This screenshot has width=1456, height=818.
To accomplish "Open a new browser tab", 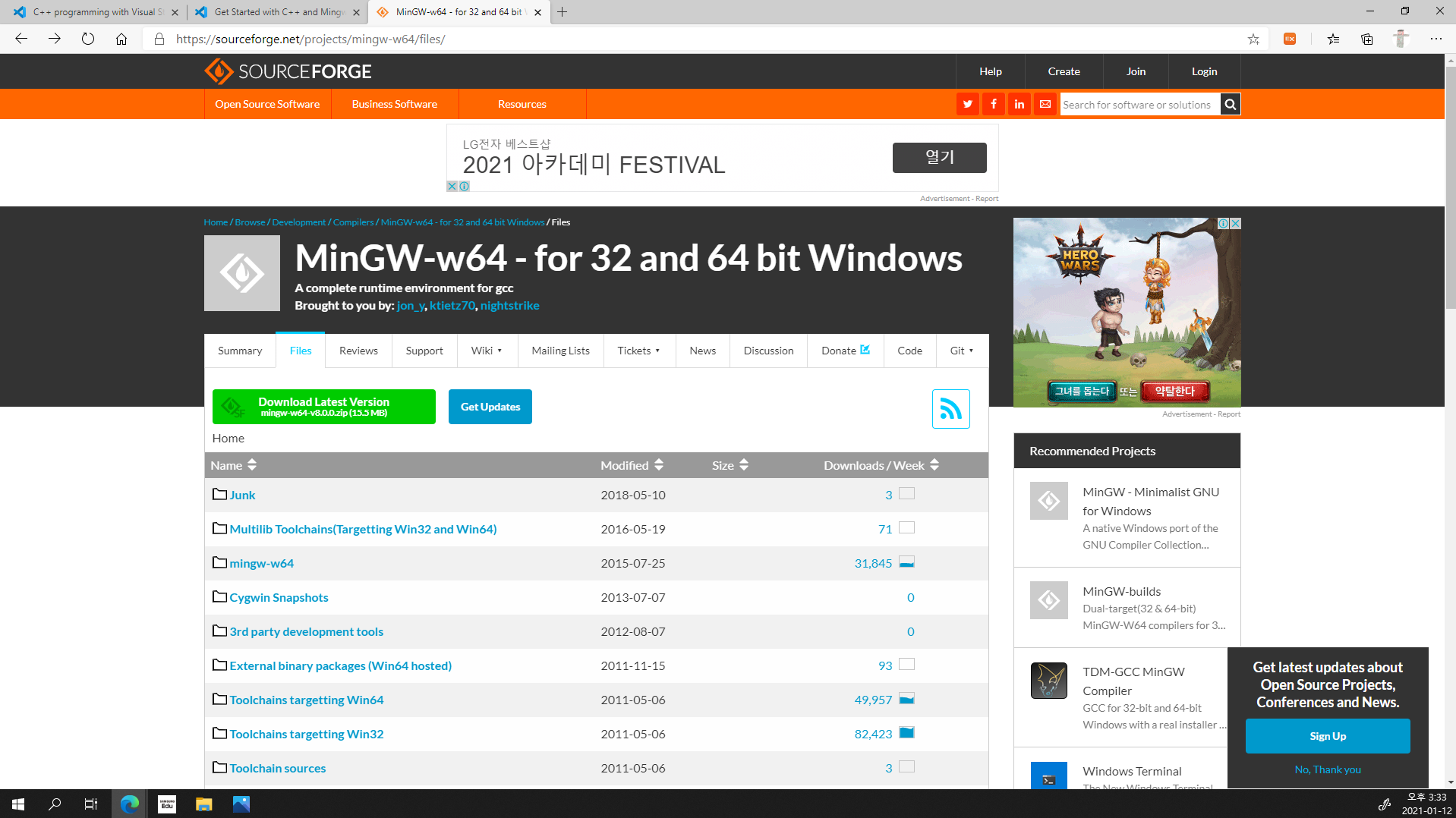I will [x=562, y=11].
